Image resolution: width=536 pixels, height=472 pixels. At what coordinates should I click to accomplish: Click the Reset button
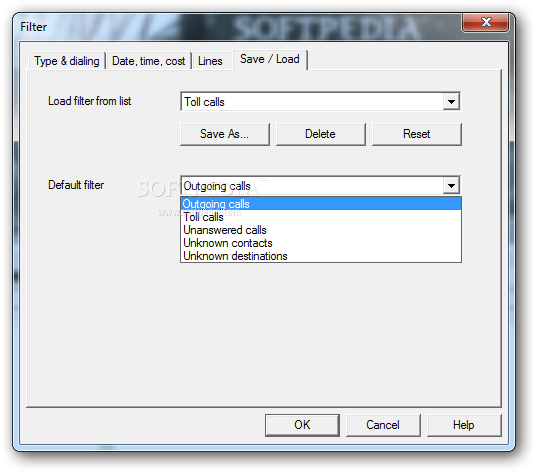pos(416,134)
